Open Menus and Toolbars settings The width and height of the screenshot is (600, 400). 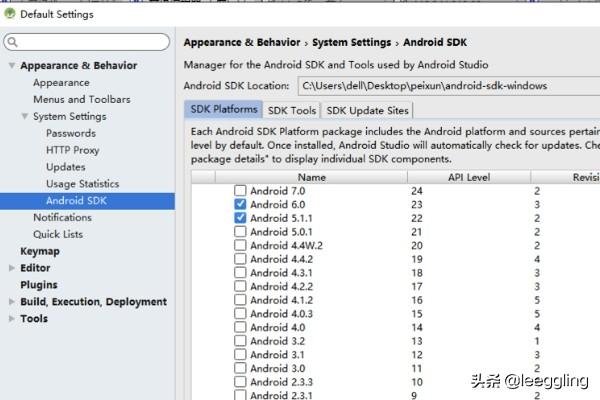pyautogui.click(x=82, y=100)
